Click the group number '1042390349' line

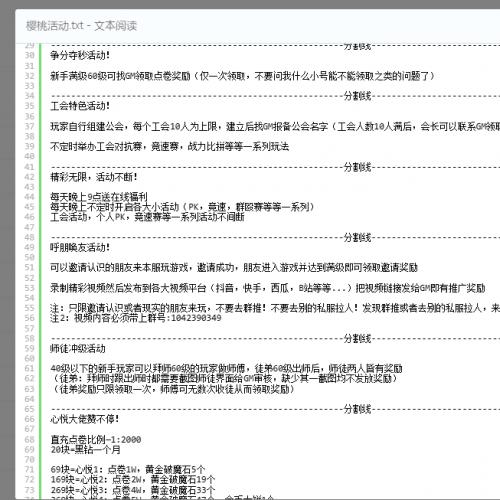[136, 318]
